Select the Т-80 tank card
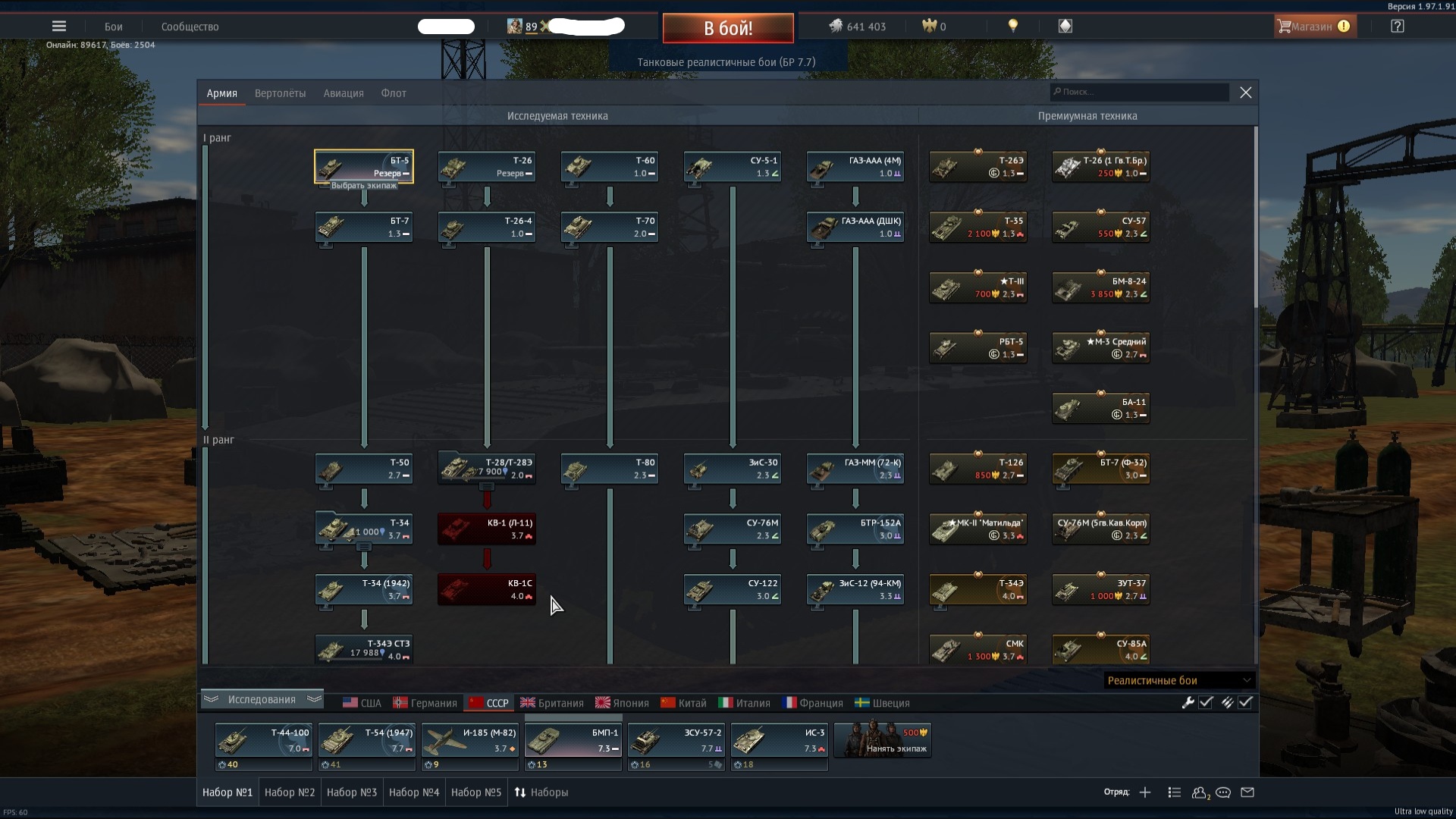This screenshot has height=819, width=1456. [x=610, y=468]
